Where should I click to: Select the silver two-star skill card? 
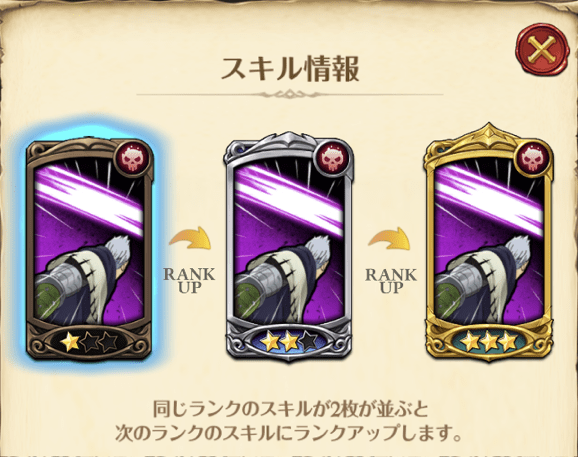(288, 245)
